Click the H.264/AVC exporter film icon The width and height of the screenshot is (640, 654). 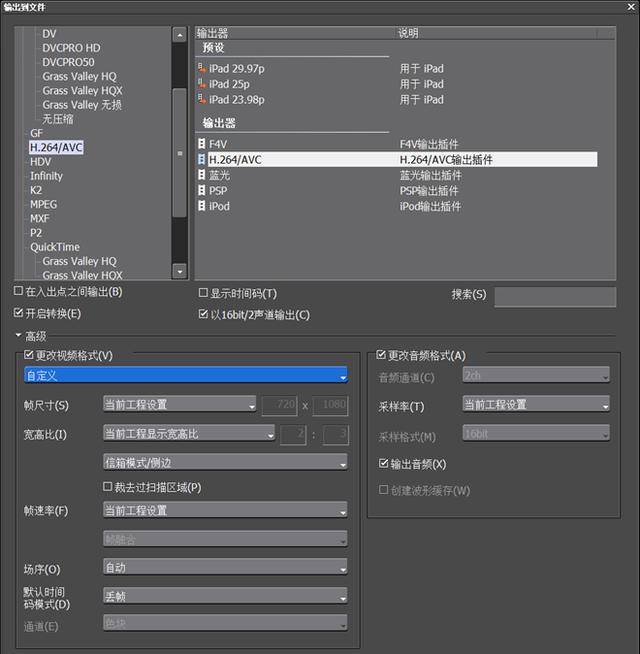[x=202, y=159]
